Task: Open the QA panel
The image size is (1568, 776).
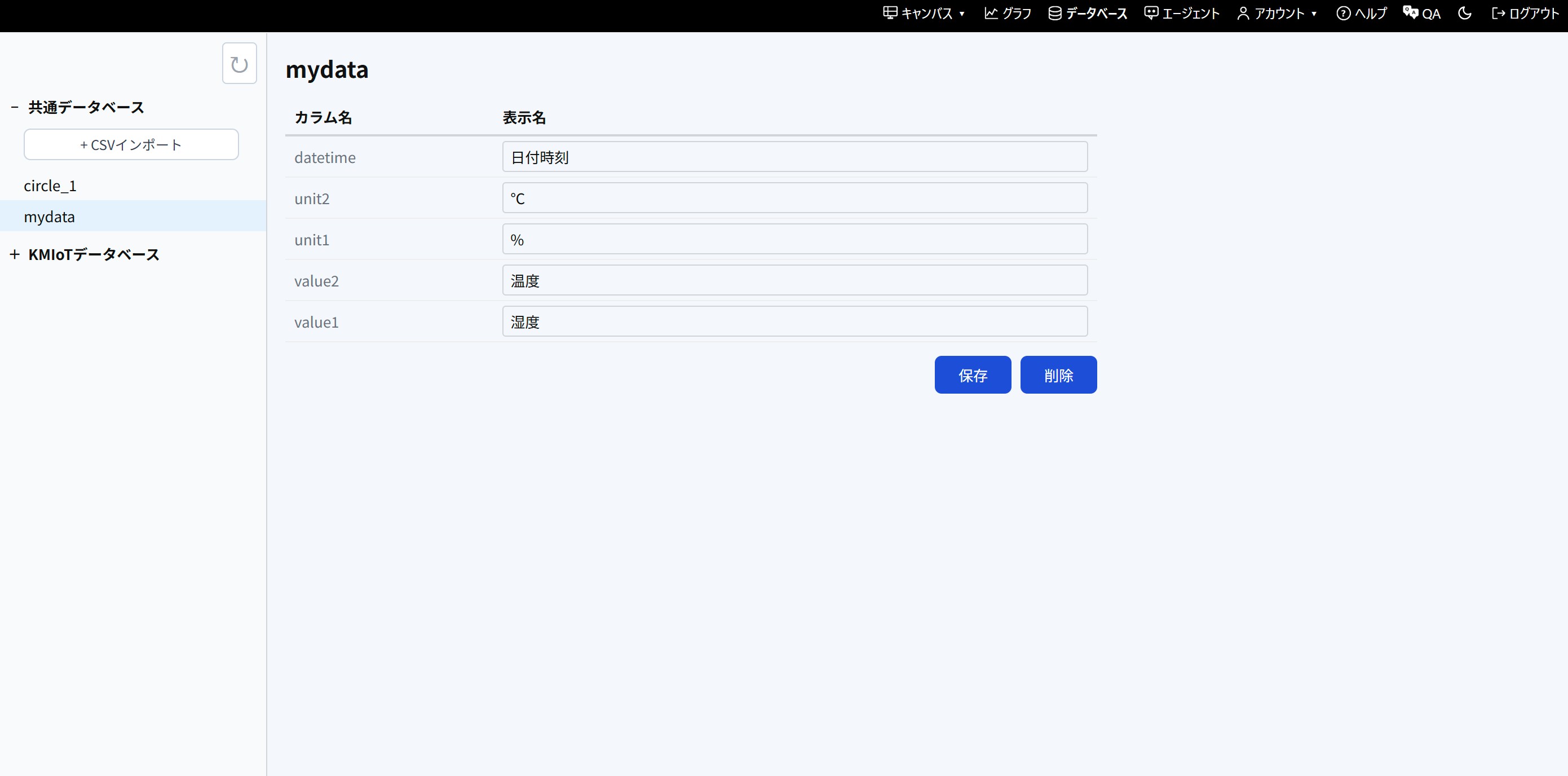Action: [1422, 13]
